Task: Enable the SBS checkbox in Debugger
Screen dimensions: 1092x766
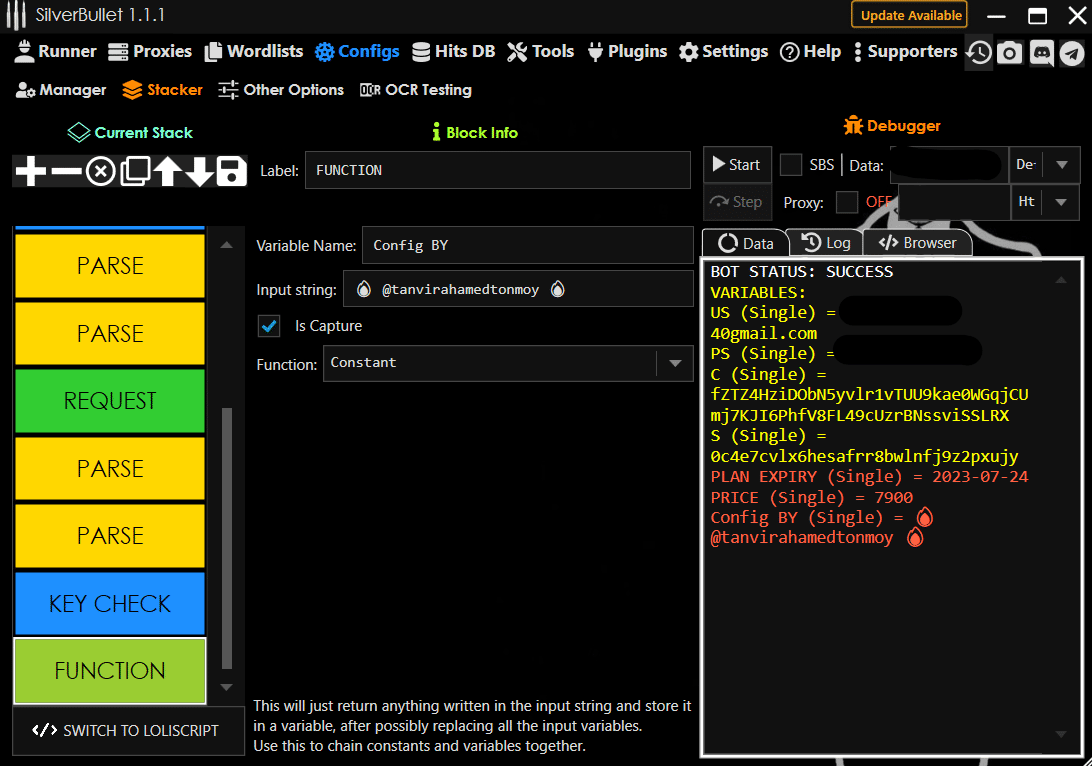Action: pos(791,165)
